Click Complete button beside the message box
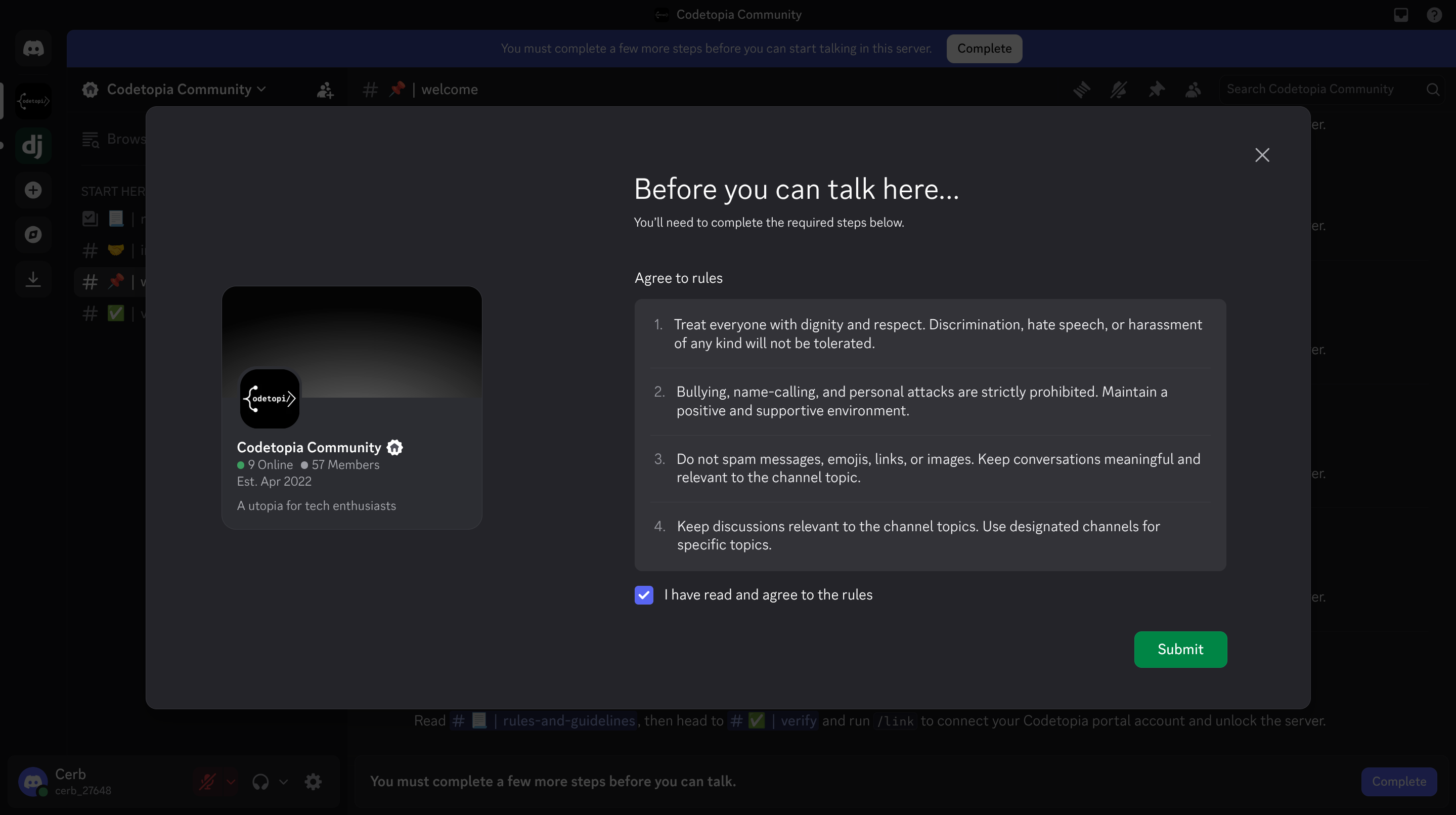The height and width of the screenshot is (815, 1456). click(1399, 782)
